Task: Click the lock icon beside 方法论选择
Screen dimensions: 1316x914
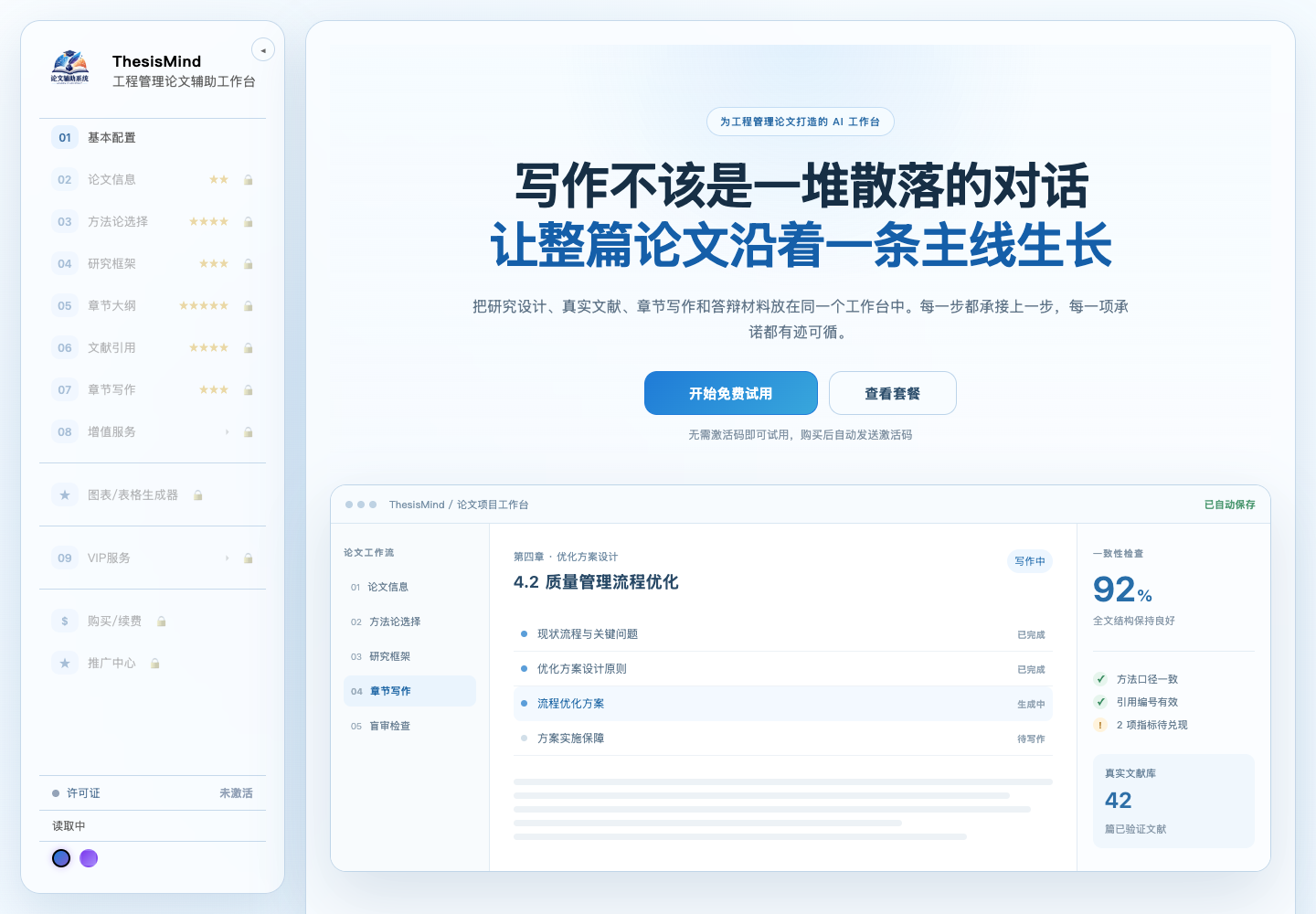Action: pos(248,222)
